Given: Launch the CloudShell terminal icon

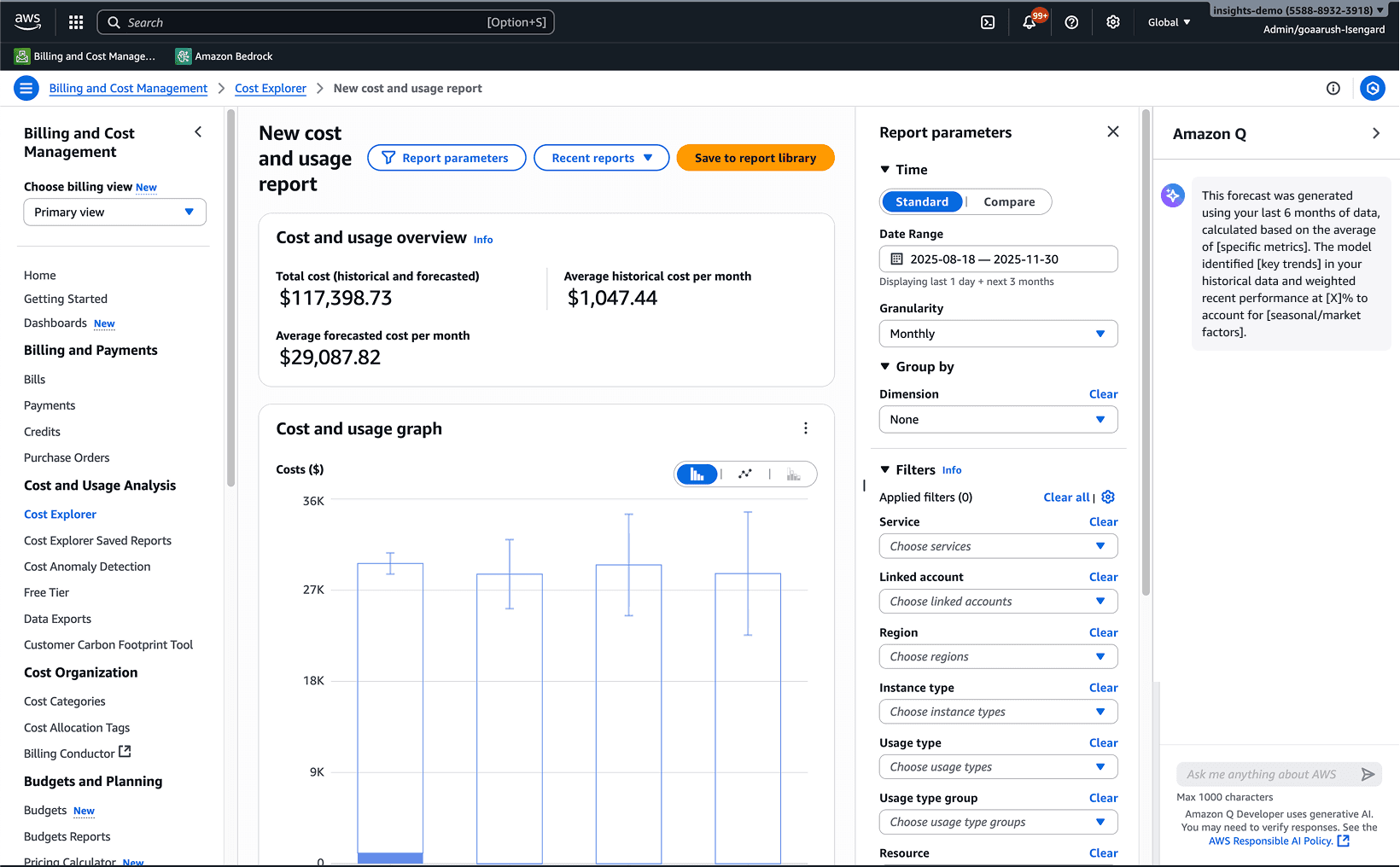Looking at the screenshot, I should click(x=988, y=22).
